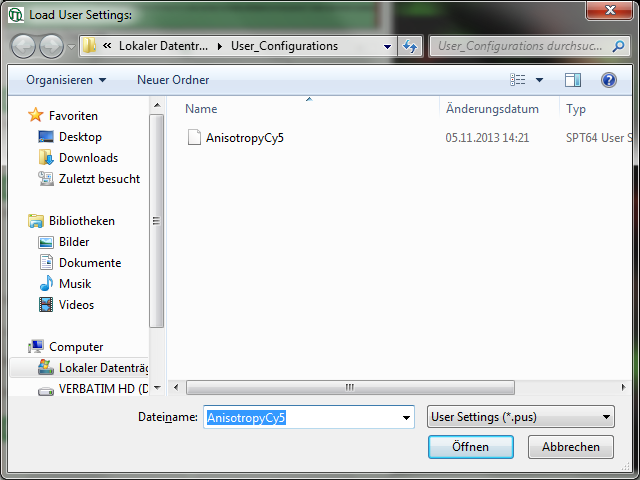
Task: Click the folder icon in the address bar
Action: coord(89,46)
